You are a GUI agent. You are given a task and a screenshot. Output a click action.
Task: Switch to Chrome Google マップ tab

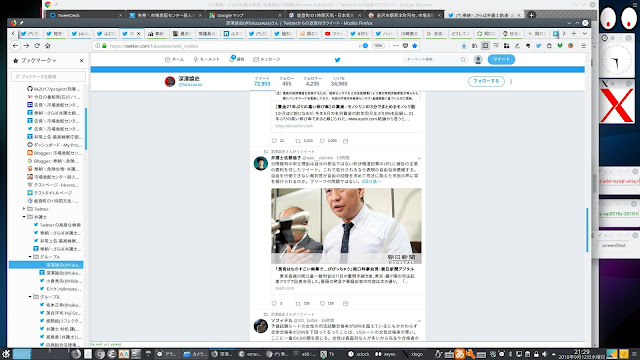coord(245,15)
